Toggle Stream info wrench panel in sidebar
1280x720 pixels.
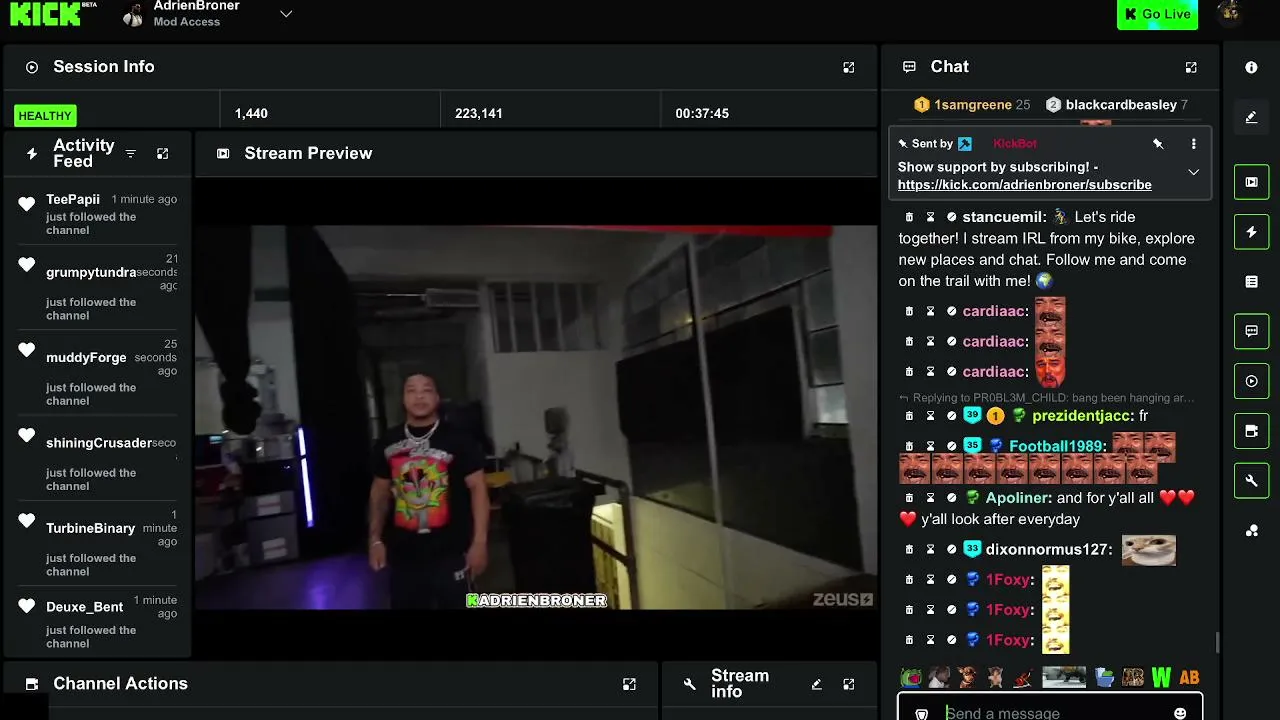(1251, 481)
